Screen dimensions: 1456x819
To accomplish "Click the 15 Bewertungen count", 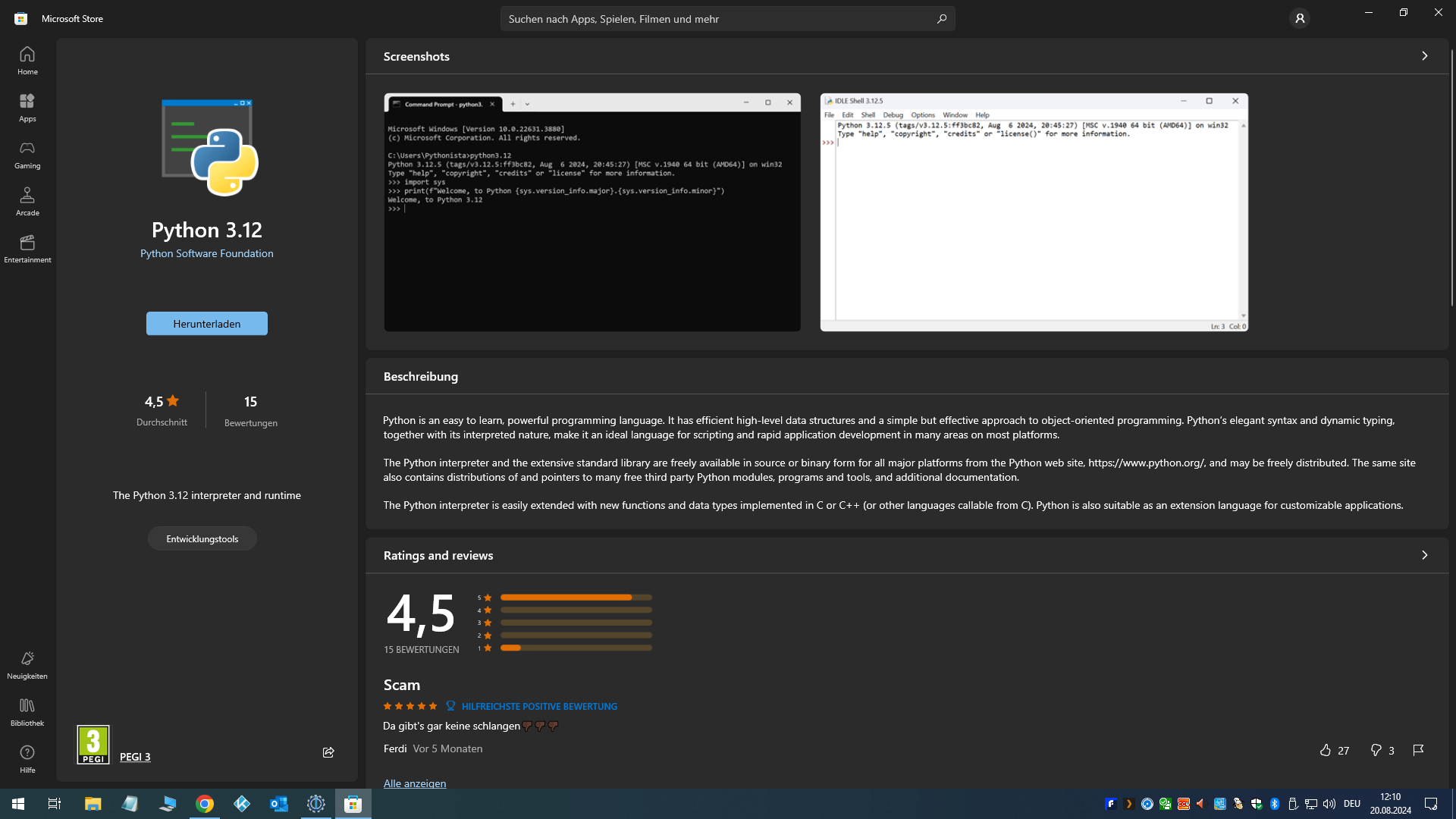I will click(251, 410).
